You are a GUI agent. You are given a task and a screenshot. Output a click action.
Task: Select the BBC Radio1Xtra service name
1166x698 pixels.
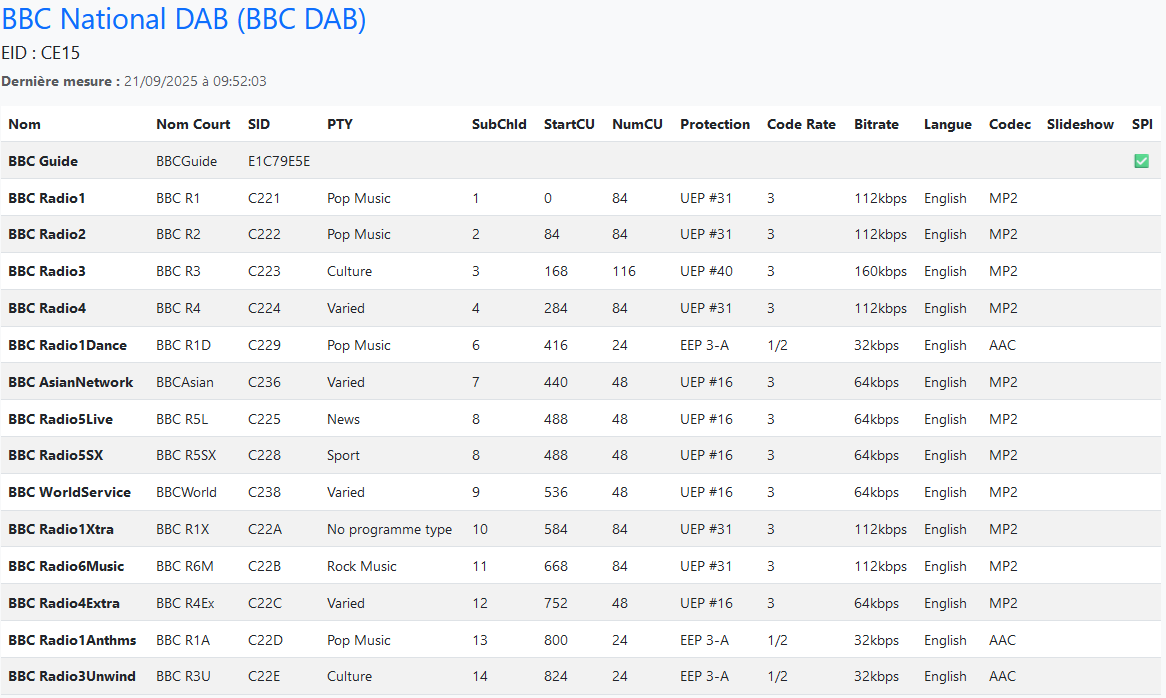pos(61,529)
